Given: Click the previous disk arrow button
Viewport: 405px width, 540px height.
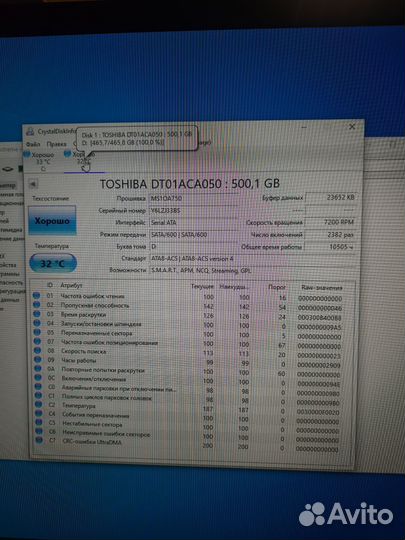Looking at the screenshot, I should (x=33, y=184).
